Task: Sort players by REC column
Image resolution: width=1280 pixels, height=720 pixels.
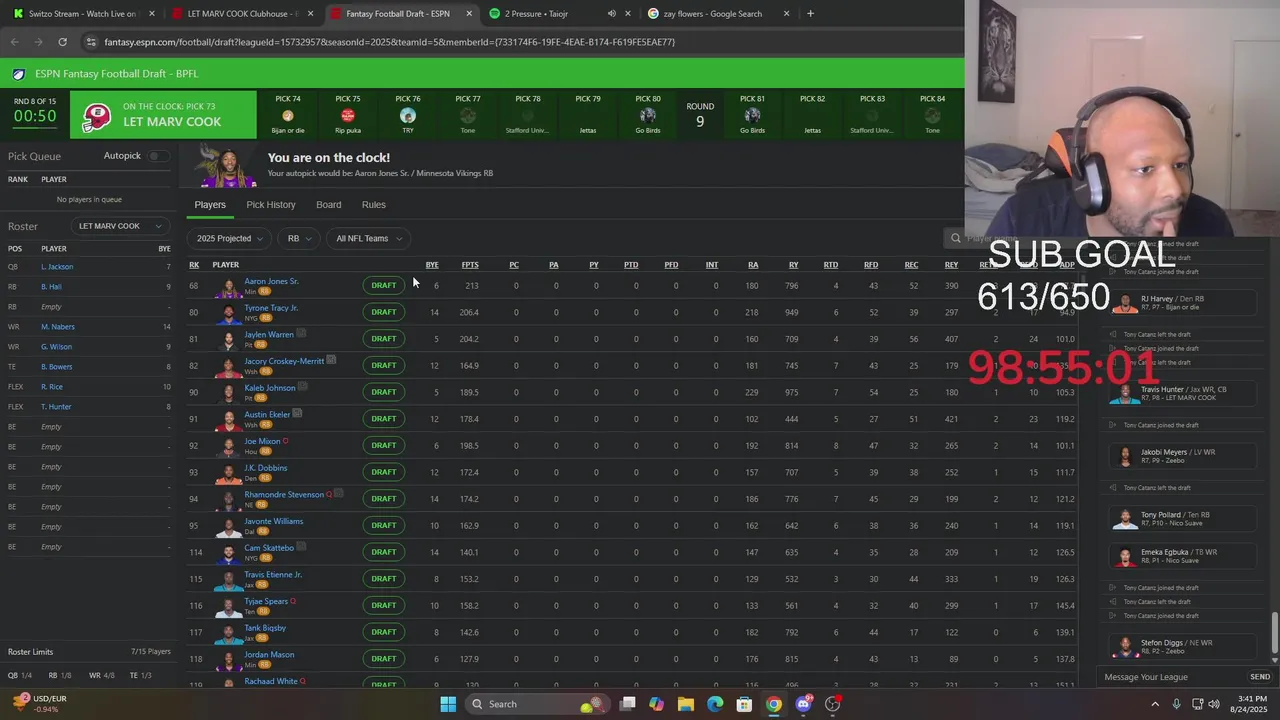Action: pos(911,265)
